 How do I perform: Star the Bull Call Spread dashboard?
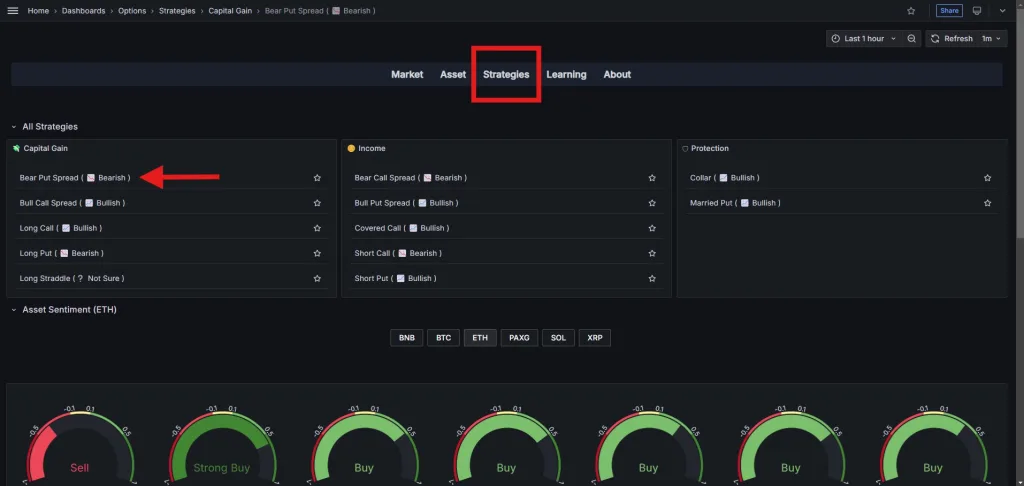(x=317, y=203)
